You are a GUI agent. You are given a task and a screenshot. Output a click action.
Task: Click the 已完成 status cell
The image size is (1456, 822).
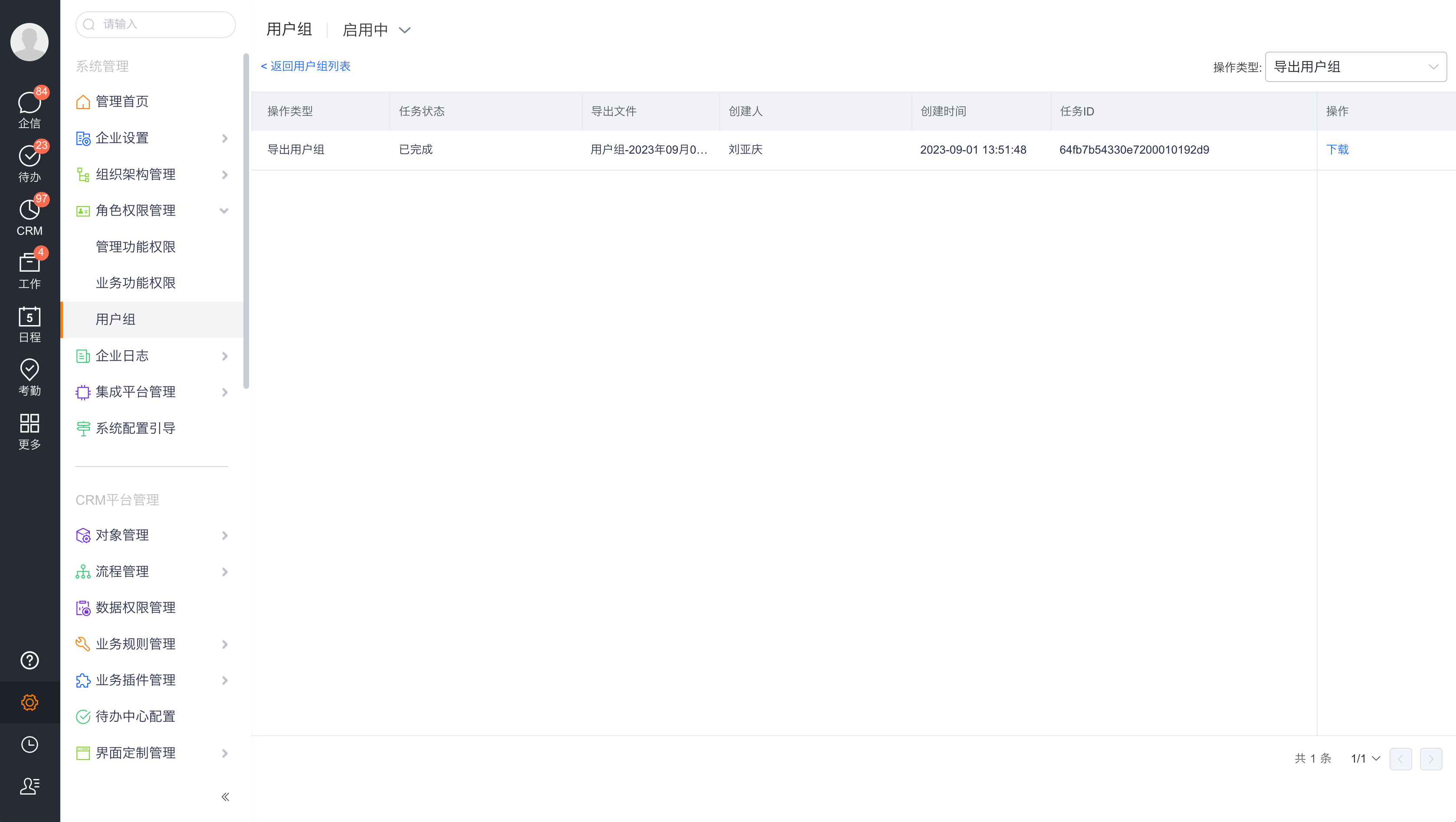point(416,150)
